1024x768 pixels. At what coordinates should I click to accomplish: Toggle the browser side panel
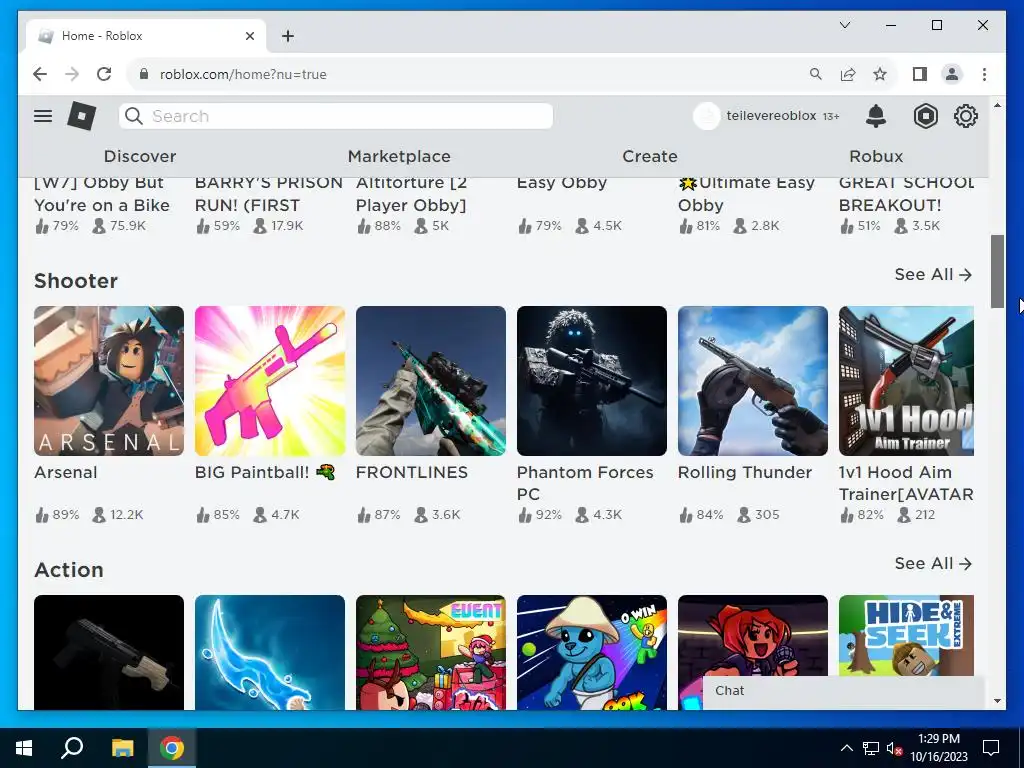[x=920, y=74]
